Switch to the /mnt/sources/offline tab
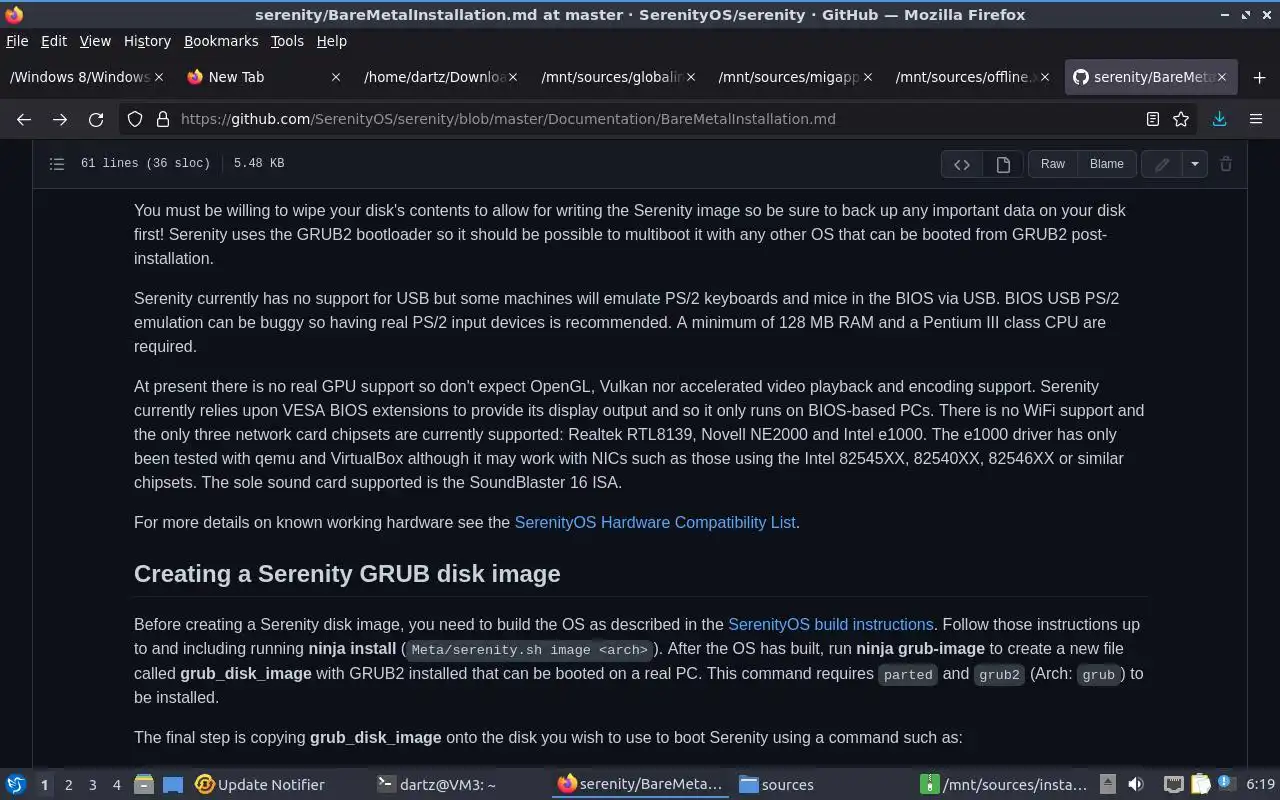Viewport: 1280px width, 800px height. (x=971, y=77)
